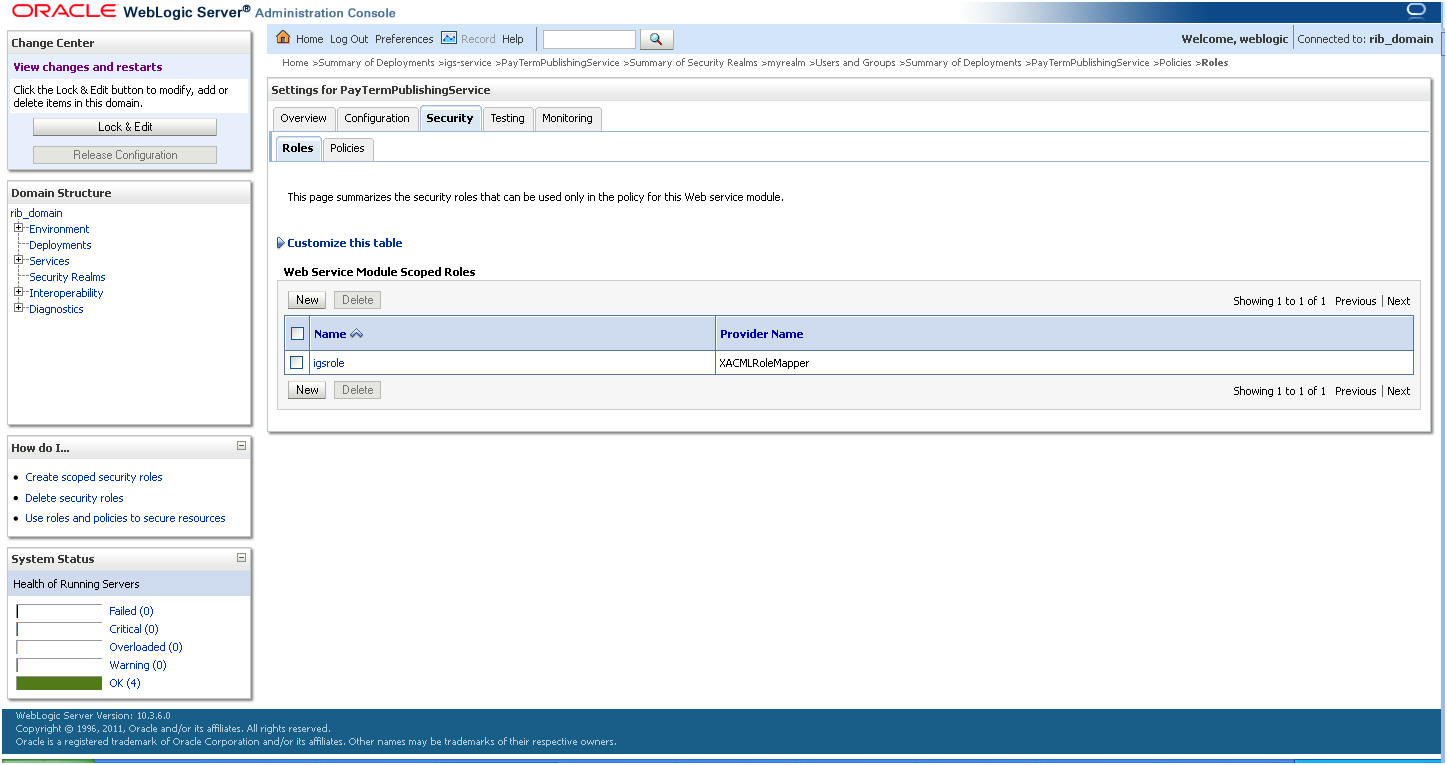Screen dimensions: 1447x765
Task: Collapse the How do I... panel
Action: (x=241, y=446)
